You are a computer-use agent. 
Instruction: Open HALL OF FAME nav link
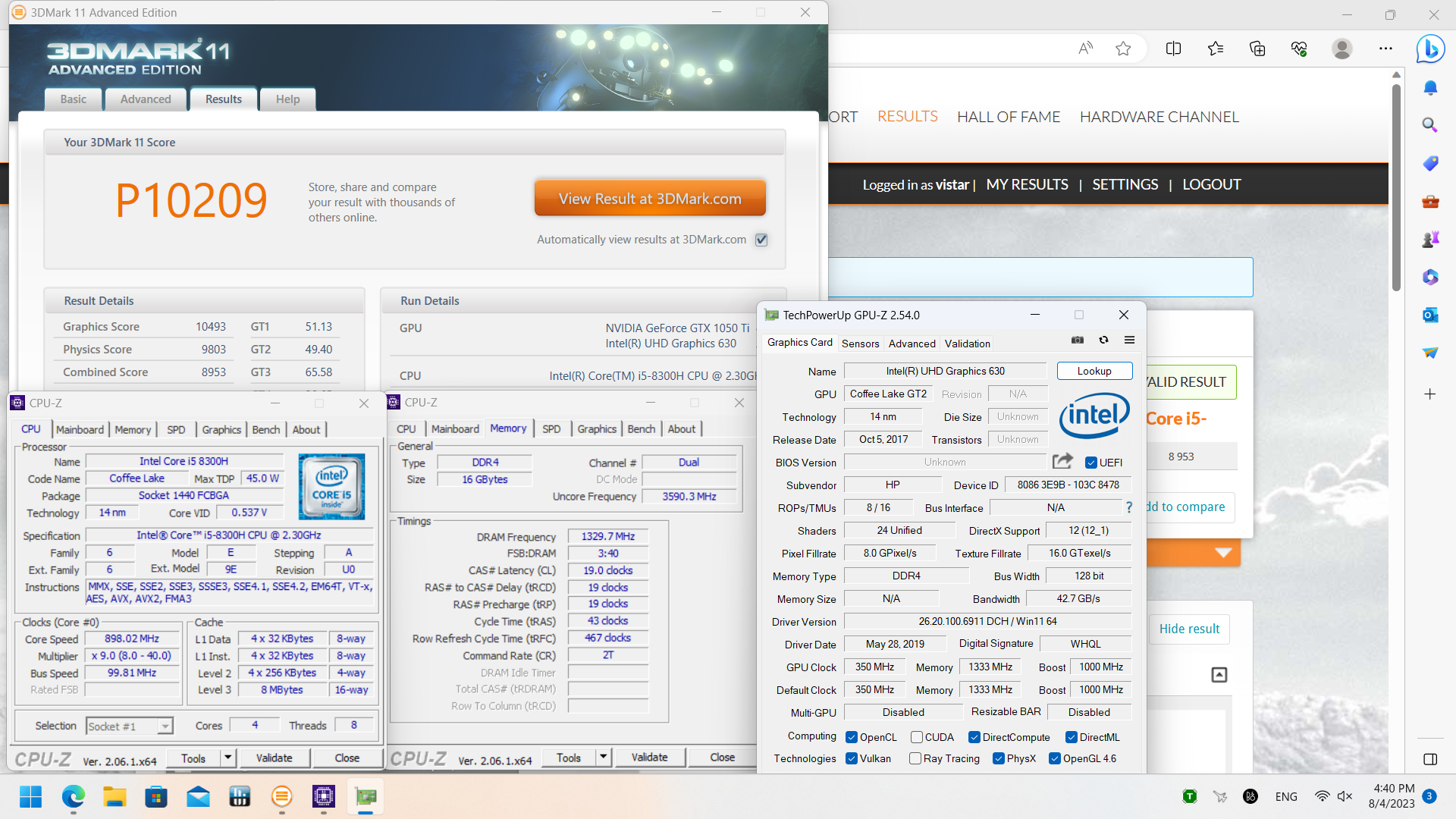1009,117
